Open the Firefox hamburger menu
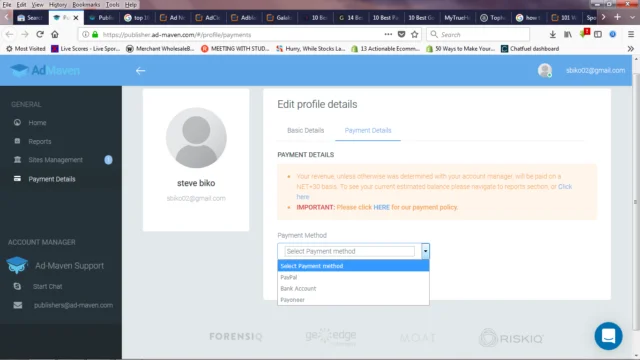 [631, 35]
